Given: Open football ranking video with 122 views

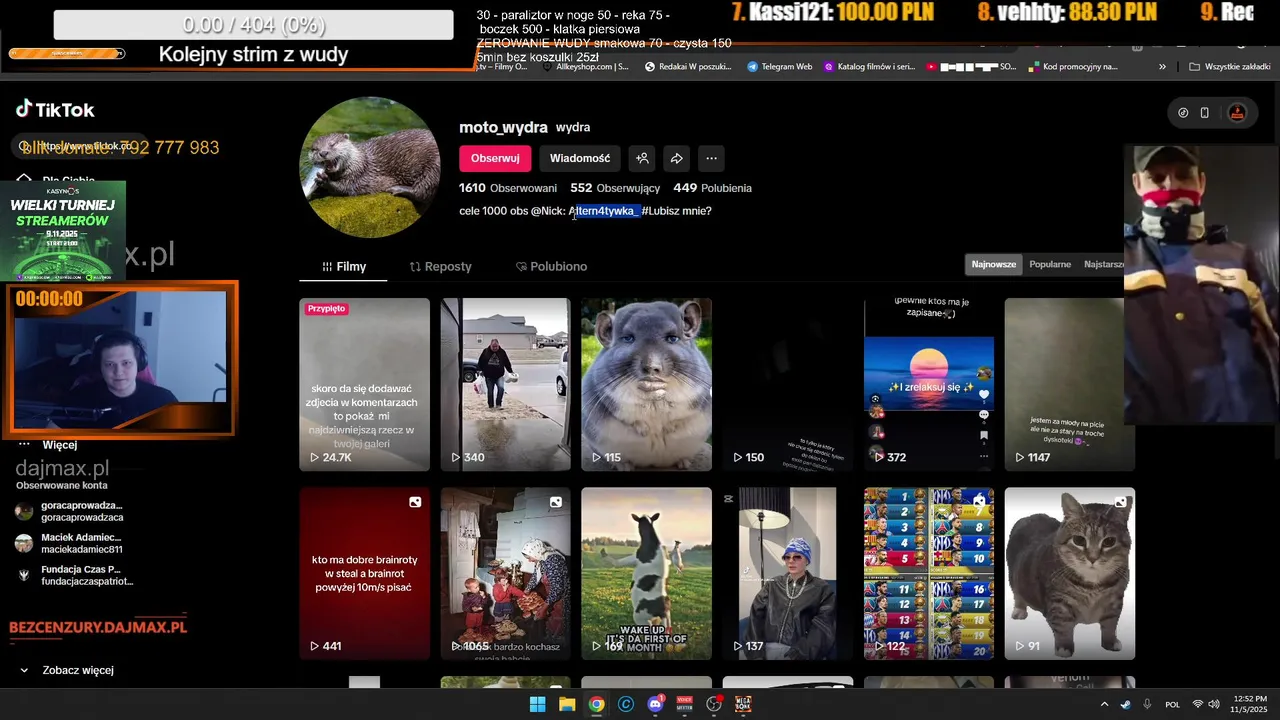Looking at the screenshot, I should coord(929,573).
